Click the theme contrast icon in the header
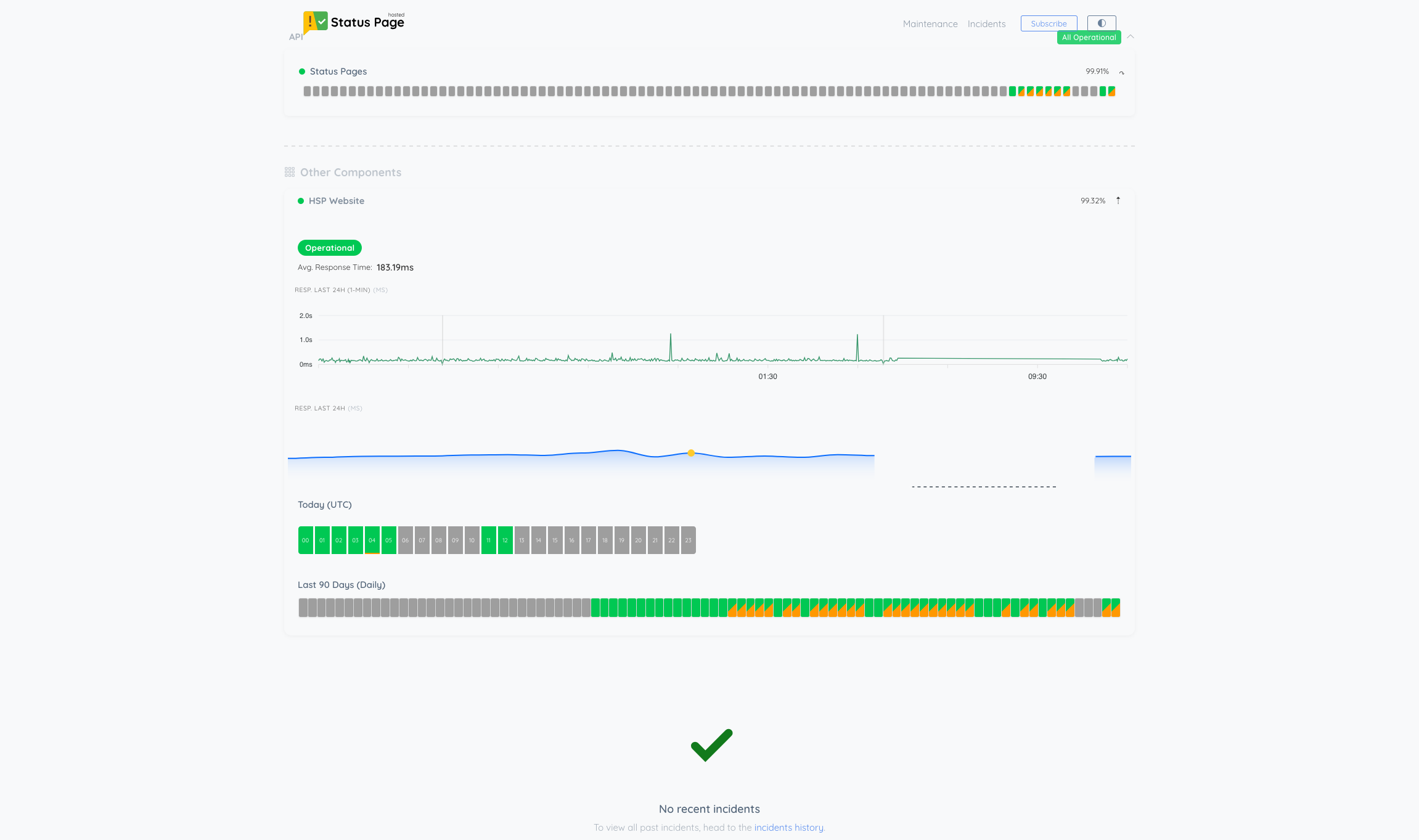Screen dimensions: 1419x840 coord(1101,23)
